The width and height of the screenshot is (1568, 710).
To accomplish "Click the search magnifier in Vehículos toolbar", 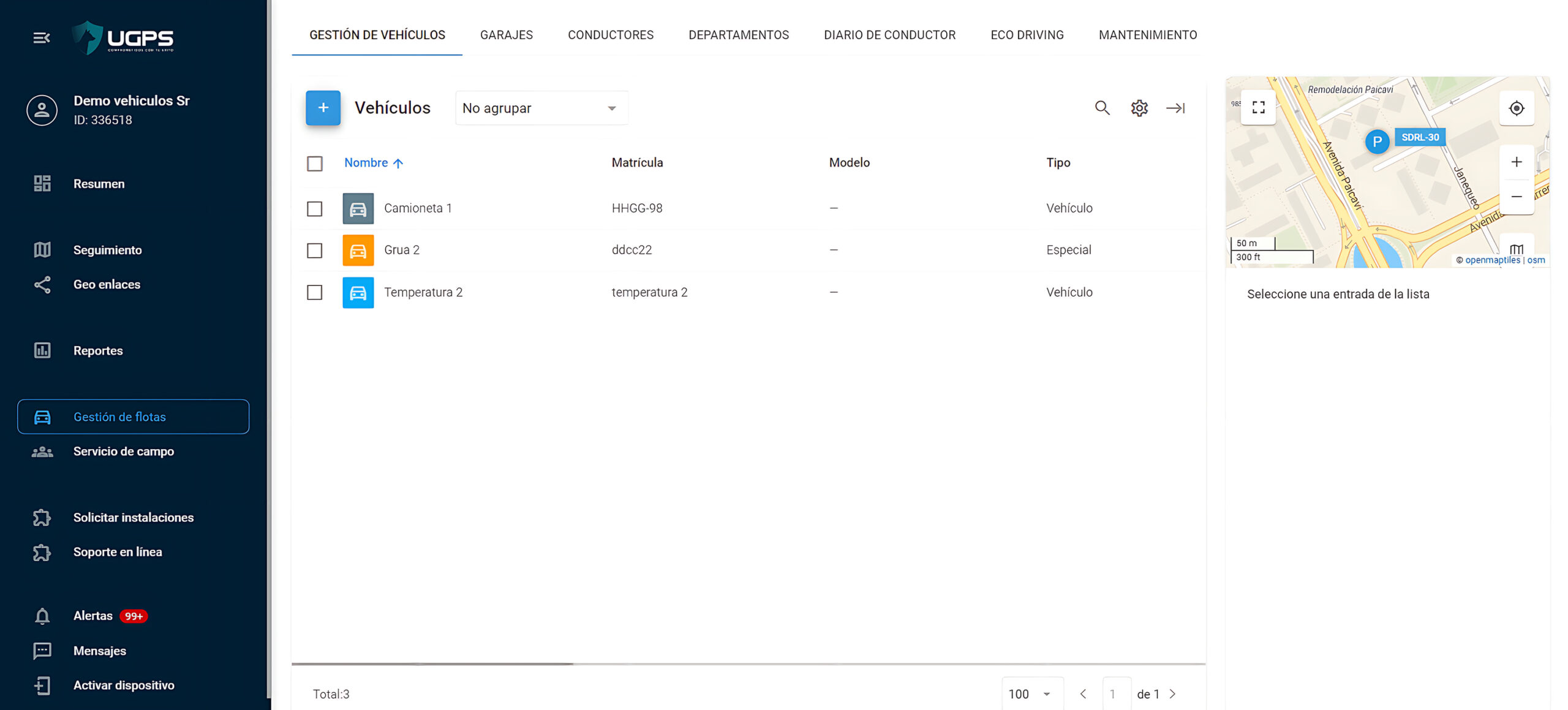I will 1102,108.
